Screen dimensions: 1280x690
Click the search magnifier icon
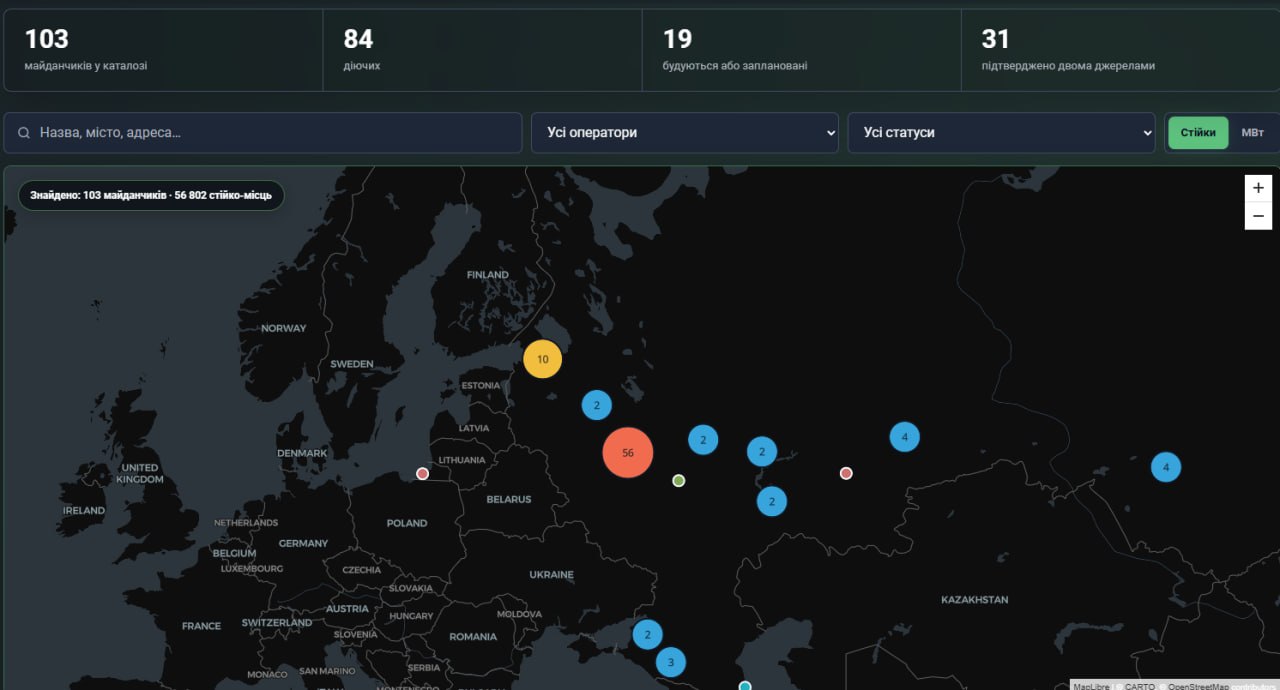point(24,132)
